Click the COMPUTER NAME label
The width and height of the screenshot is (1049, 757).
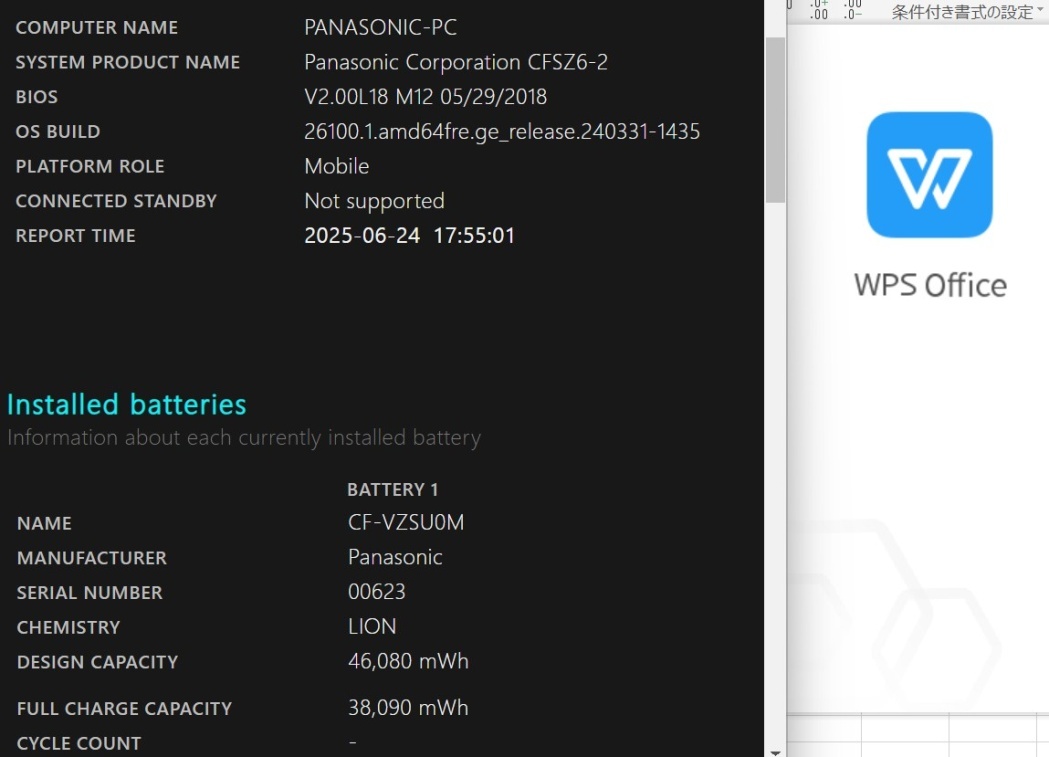tap(97, 27)
